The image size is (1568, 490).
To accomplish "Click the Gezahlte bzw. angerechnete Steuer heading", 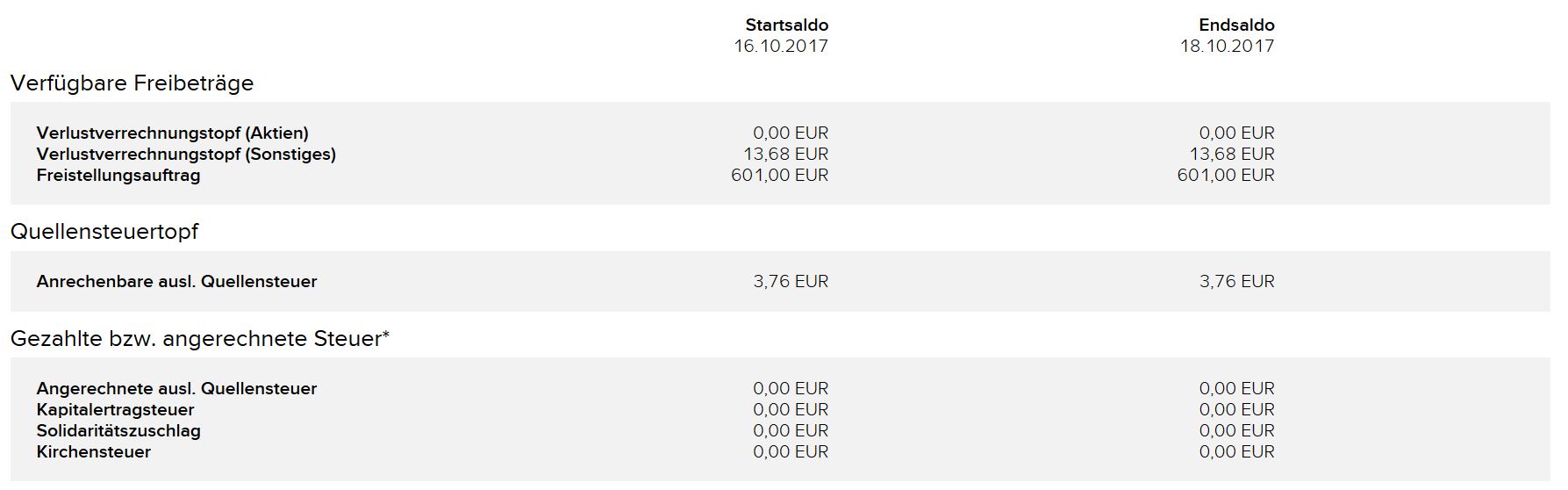I will [x=199, y=339].
